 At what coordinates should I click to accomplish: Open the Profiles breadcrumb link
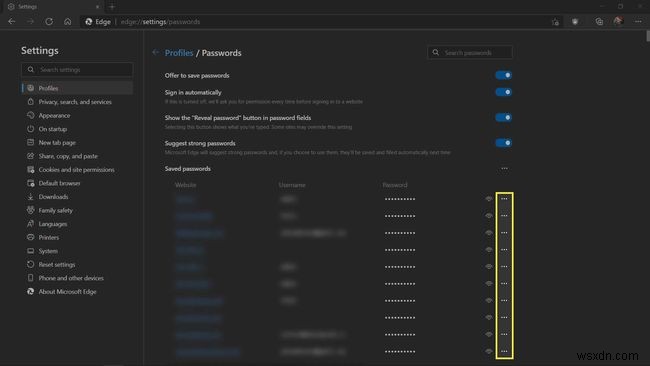coord(179,53)
